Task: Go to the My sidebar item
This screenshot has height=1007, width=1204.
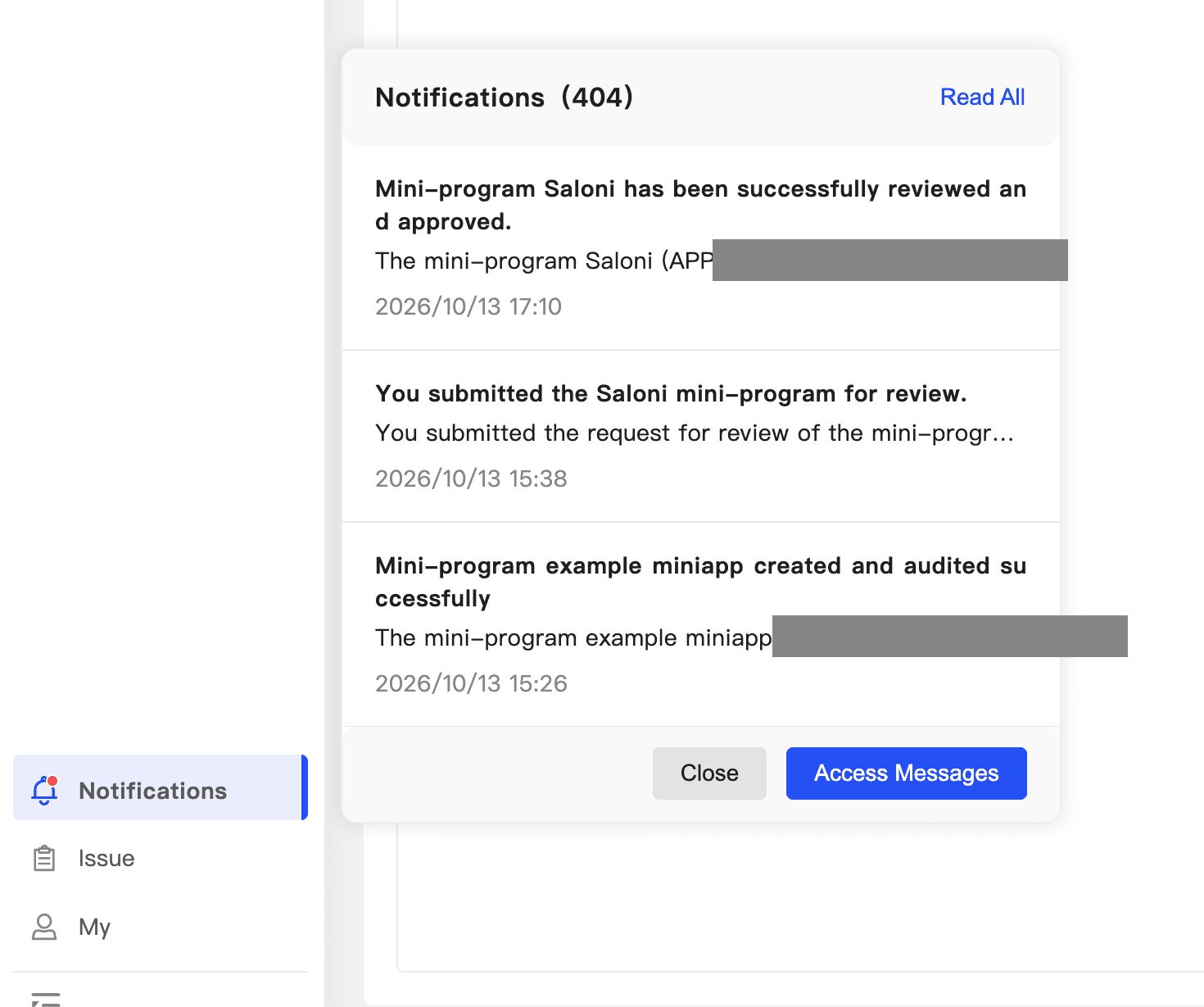Action: point(161,927)
